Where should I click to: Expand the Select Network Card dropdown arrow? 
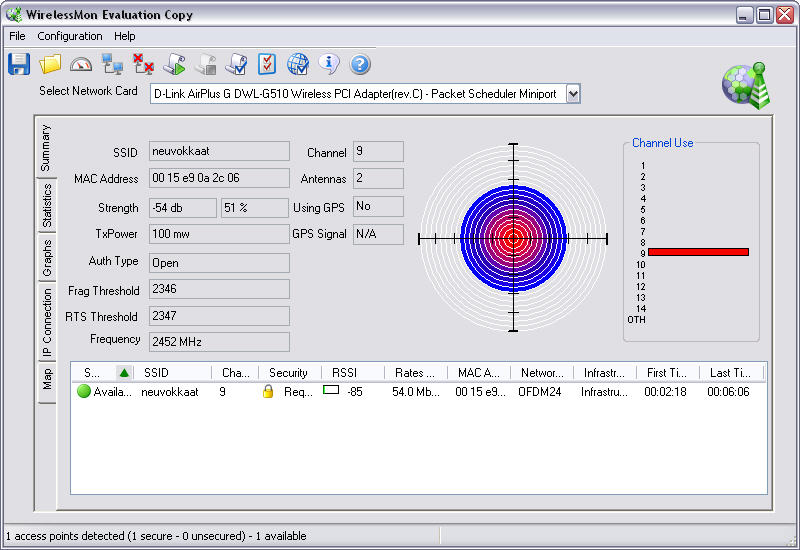click(573, 94)
